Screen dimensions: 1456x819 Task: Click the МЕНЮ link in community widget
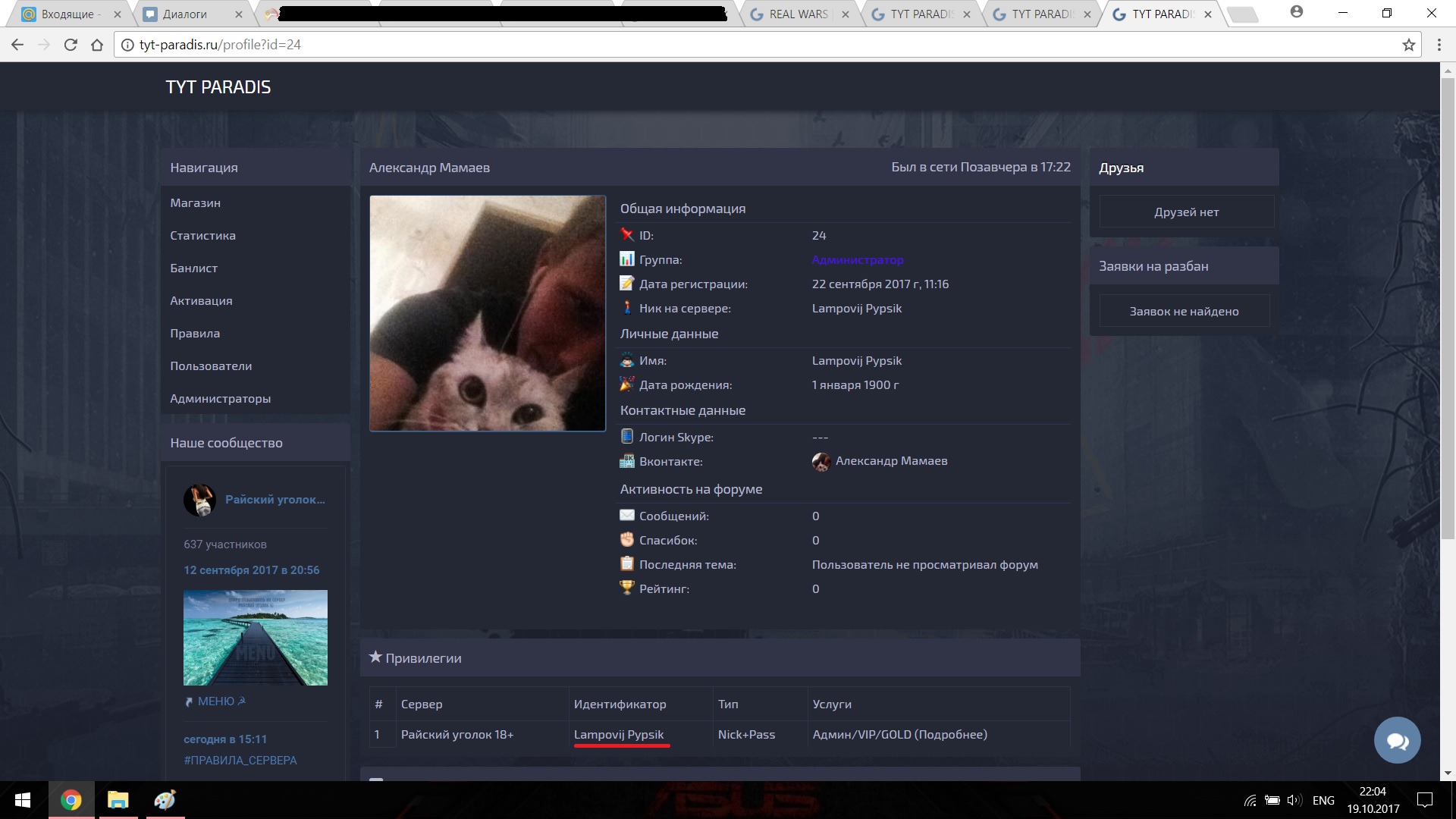coord(215,701)
